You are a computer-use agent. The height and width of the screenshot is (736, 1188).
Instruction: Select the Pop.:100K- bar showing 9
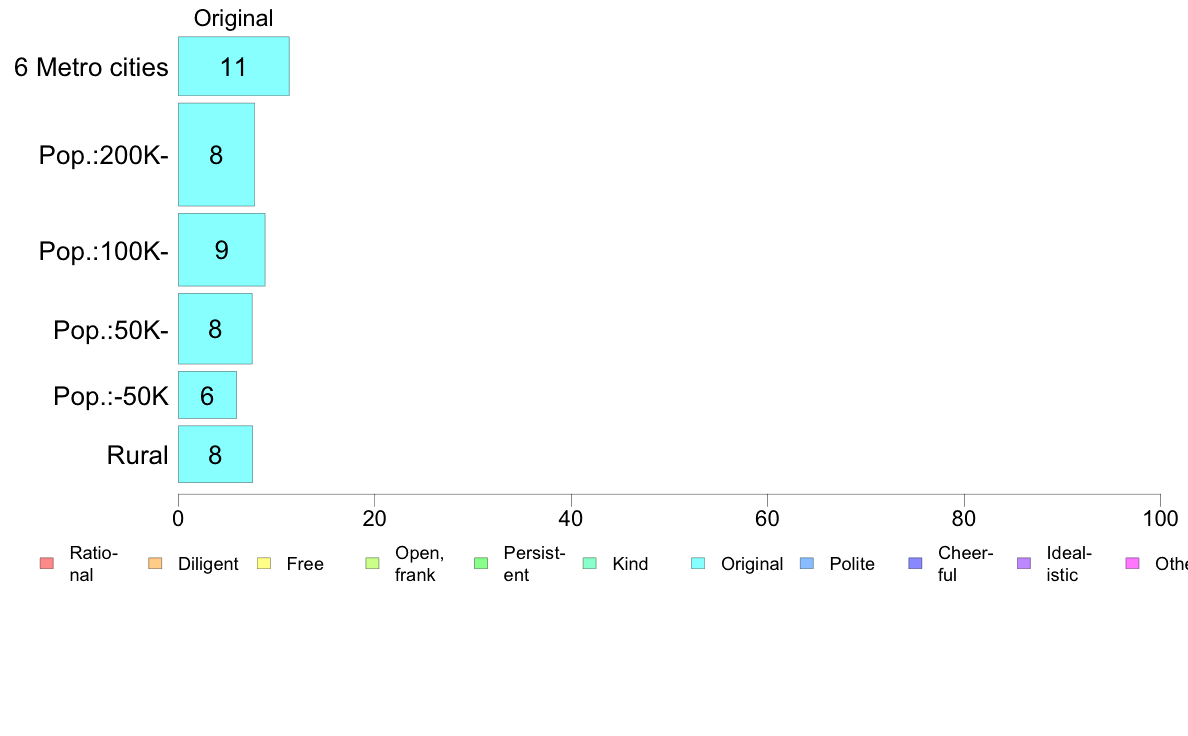pyautogui.click(x=221, y=250)
